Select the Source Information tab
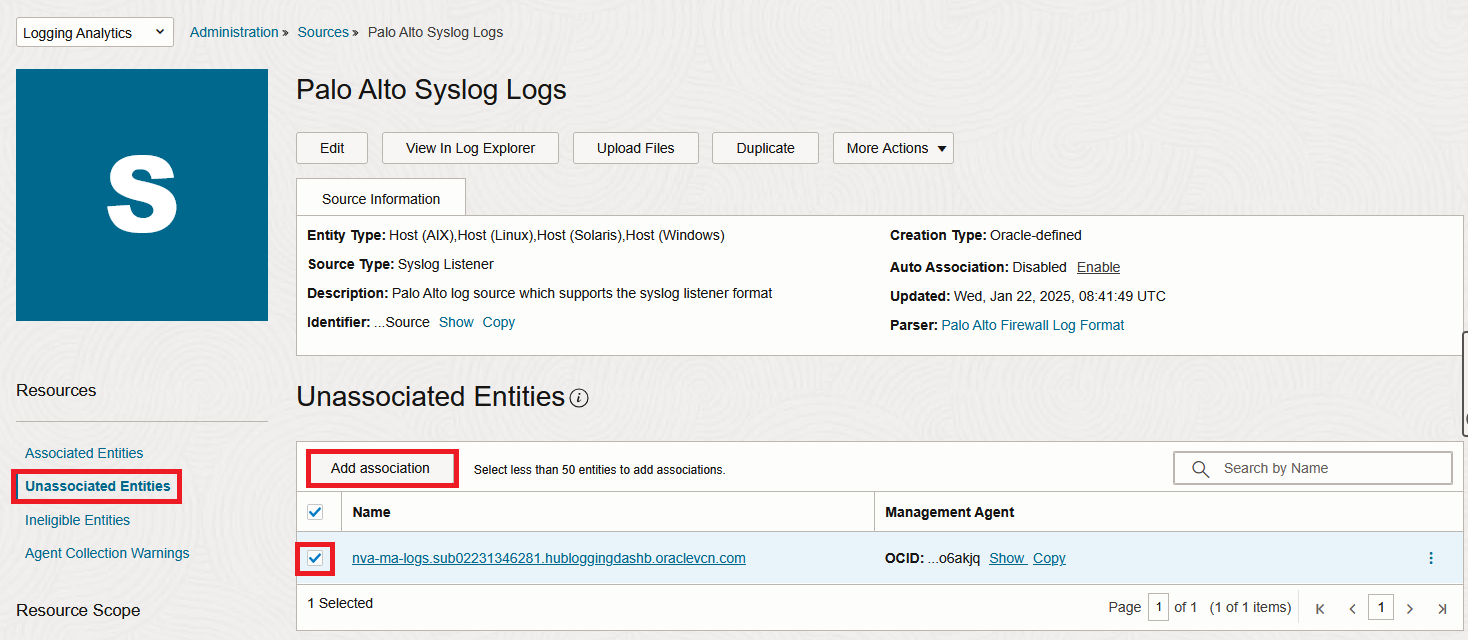1468x640 pixels. click(x=381, y=199)
